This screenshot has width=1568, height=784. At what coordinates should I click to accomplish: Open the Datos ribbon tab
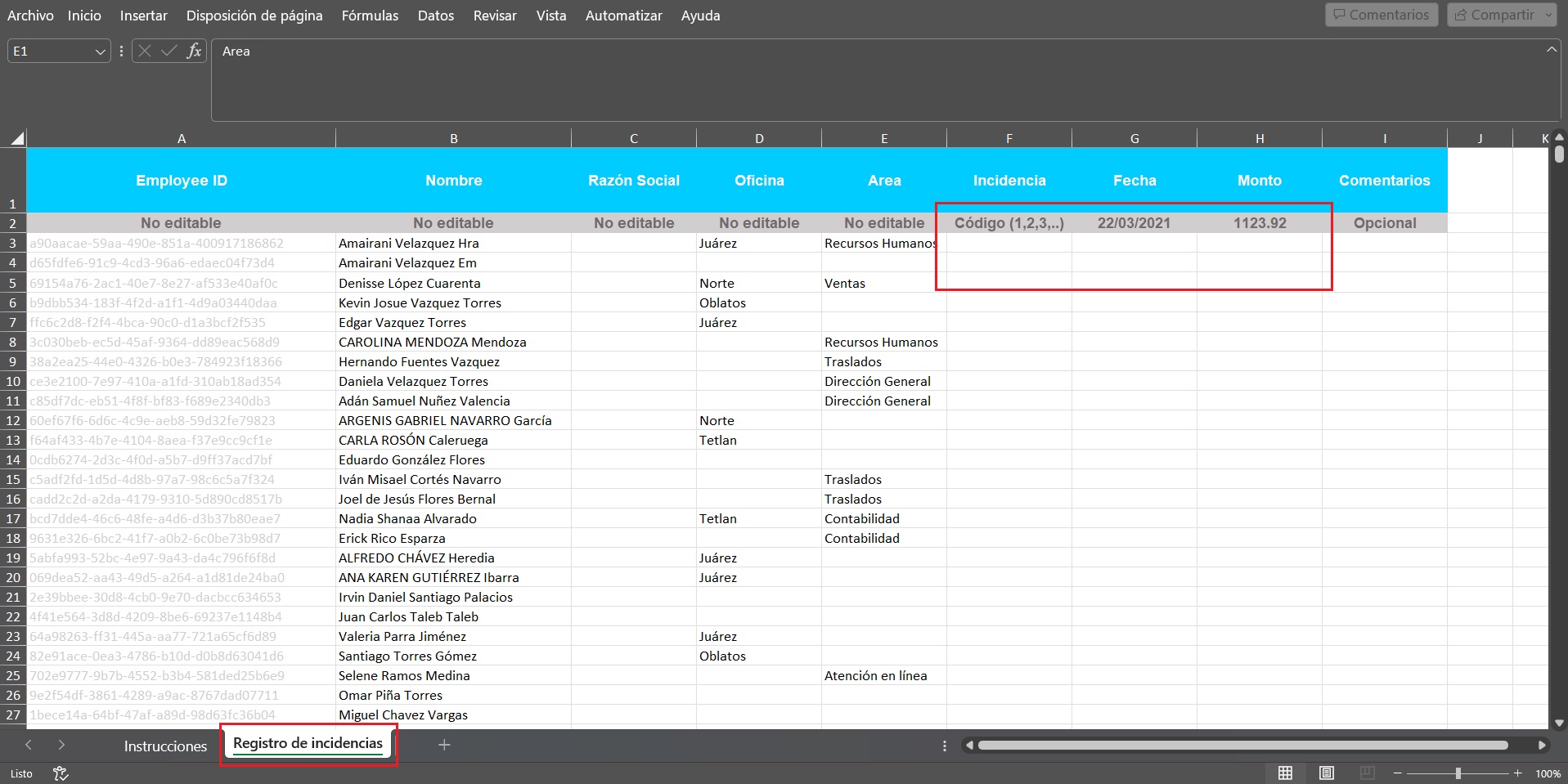pos(435,16)
